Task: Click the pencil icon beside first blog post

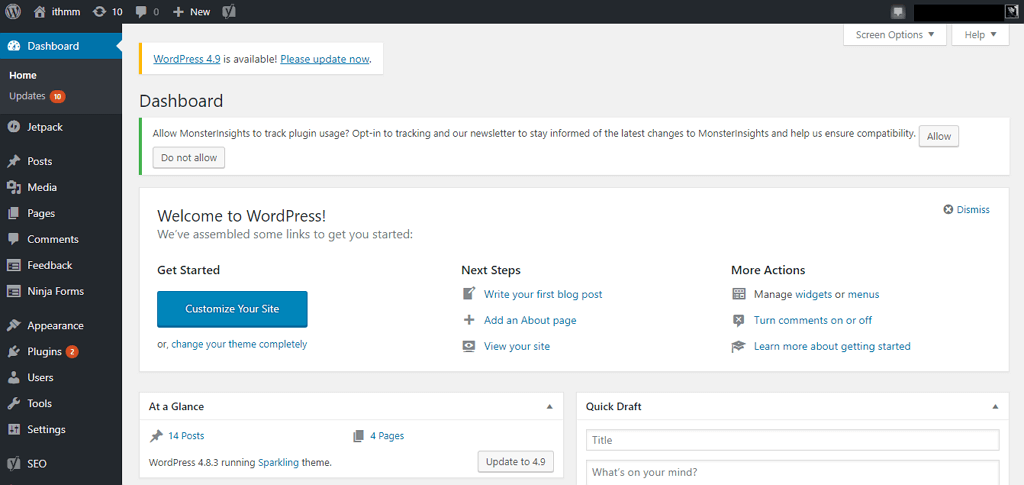Action: (x=468, y=294)
